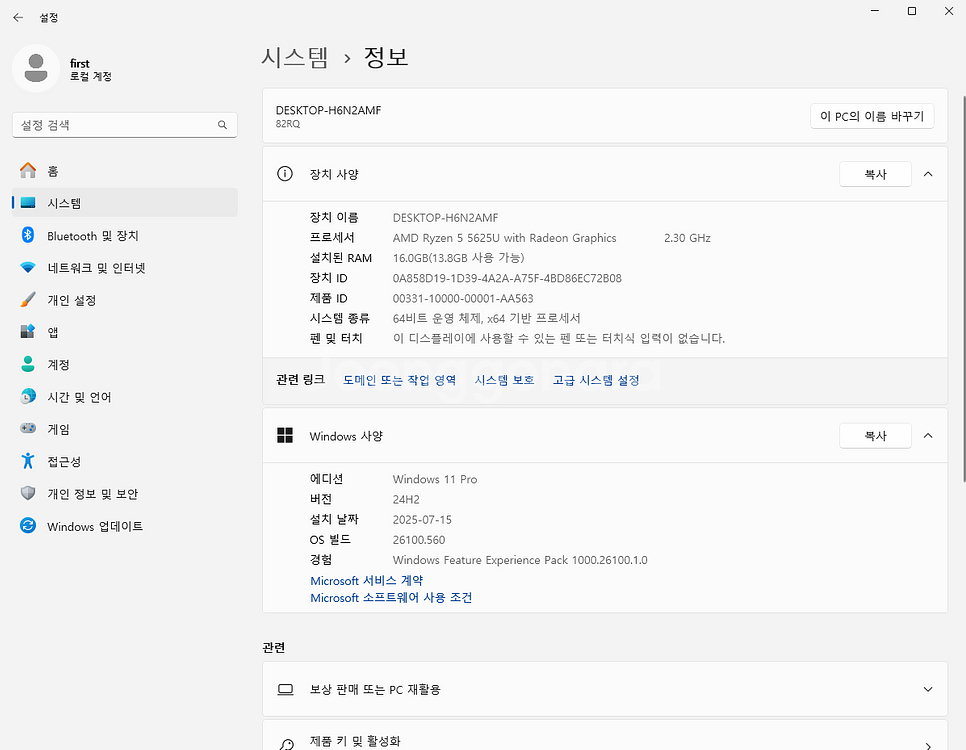Click the 설정 검색 input field
This screenshot has height=750, width=966.
(x=124, y=125)
